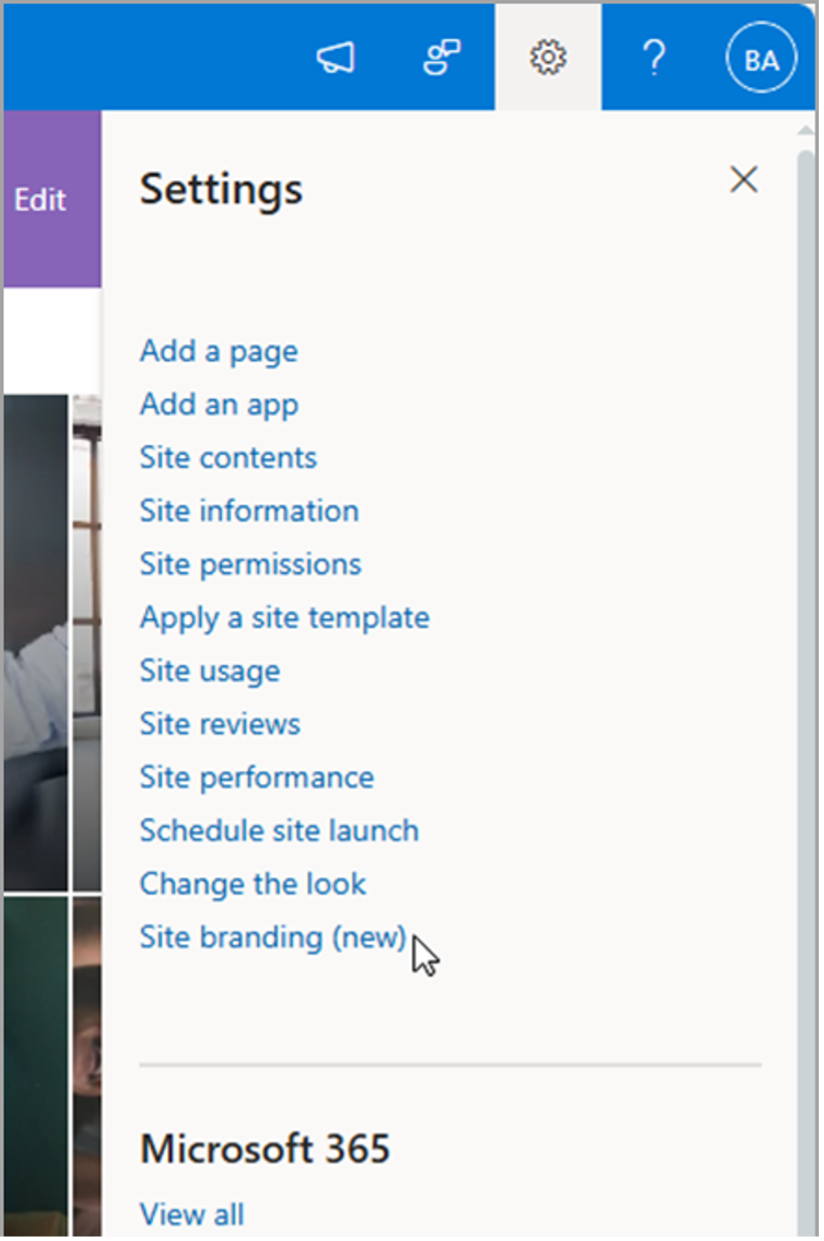Click Site branding (new) link
This screenshot has height=1241, width=824.
pyautogui.click(x=272, y=937)
